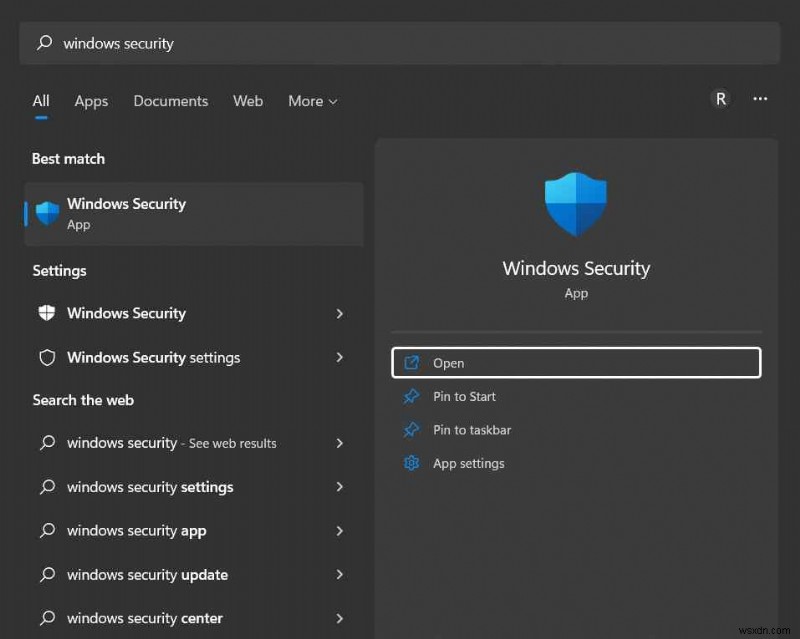Viewport: 800px width, 639px height.
Task: Click the R user account badge
Action: tap(721, 99)
